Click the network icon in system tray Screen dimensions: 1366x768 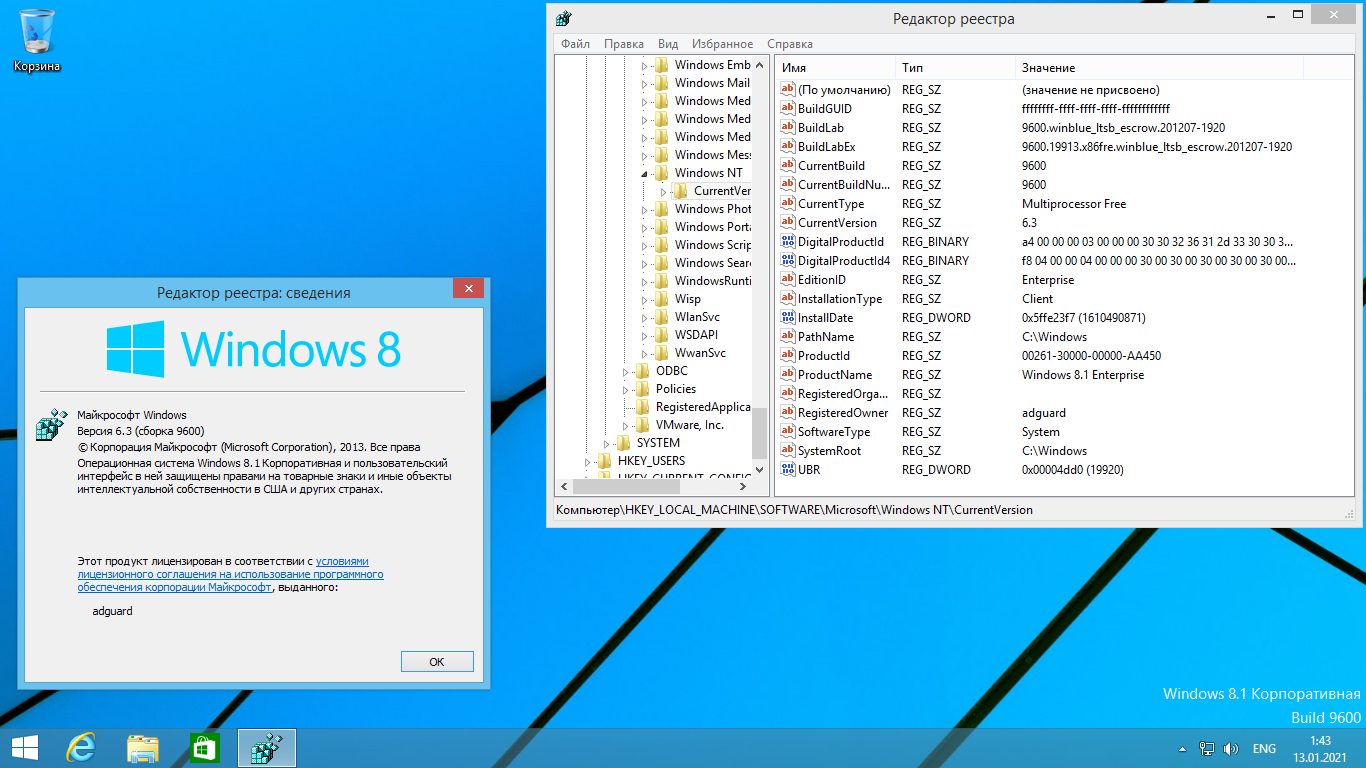1207,748
